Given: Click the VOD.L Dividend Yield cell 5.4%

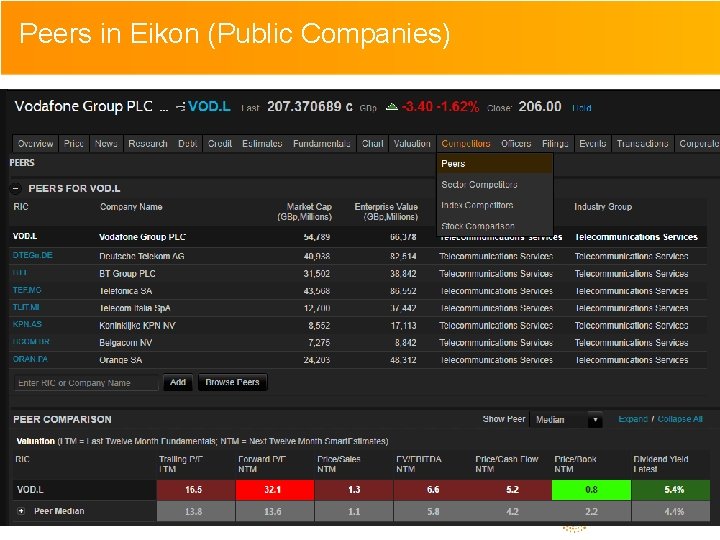Looking at the screenshot, I should tap(671, 490).
